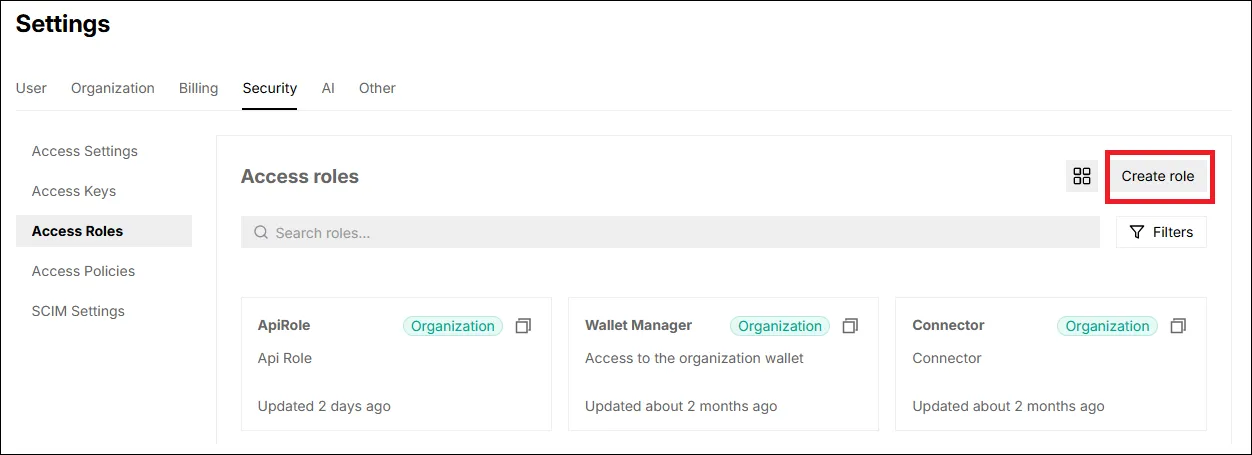Select the AI settings tab
The width and height of the screenshot is (1252, 455).
point(328,88)
